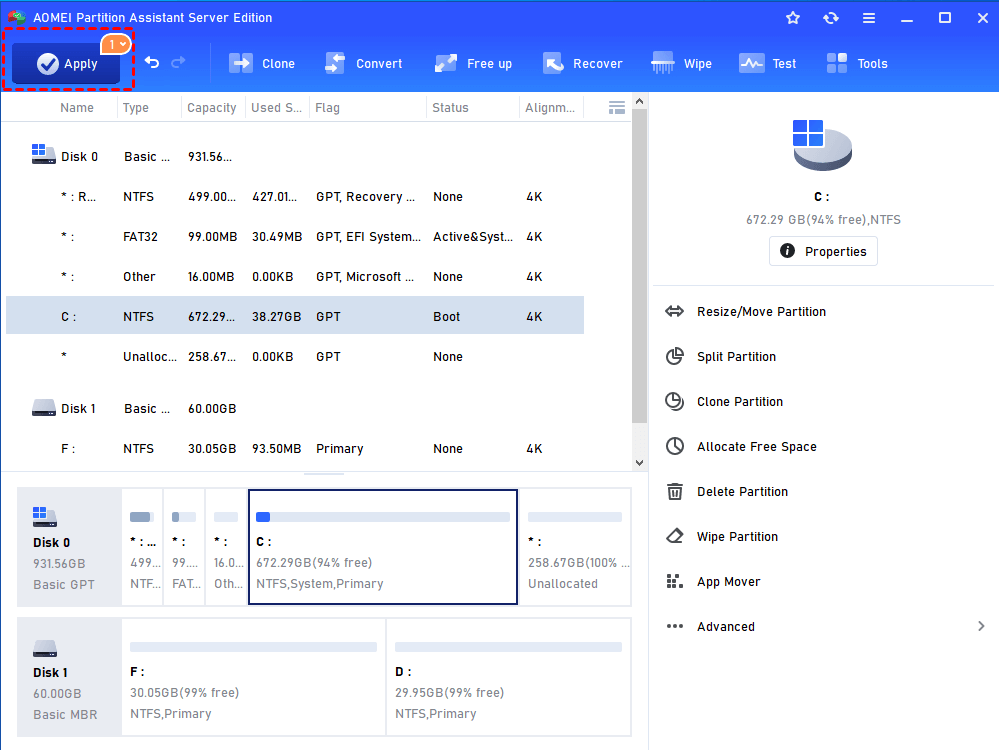Image resolution: width=999 pixels, height=750 pixels.
Task: Open the Recover tool
Action: [x=582, y=64]
